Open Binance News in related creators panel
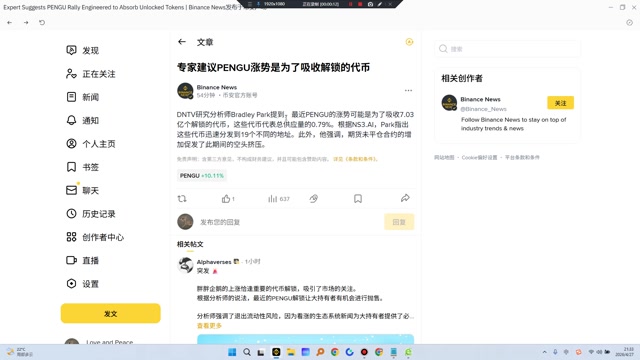 tap(480, 99)
